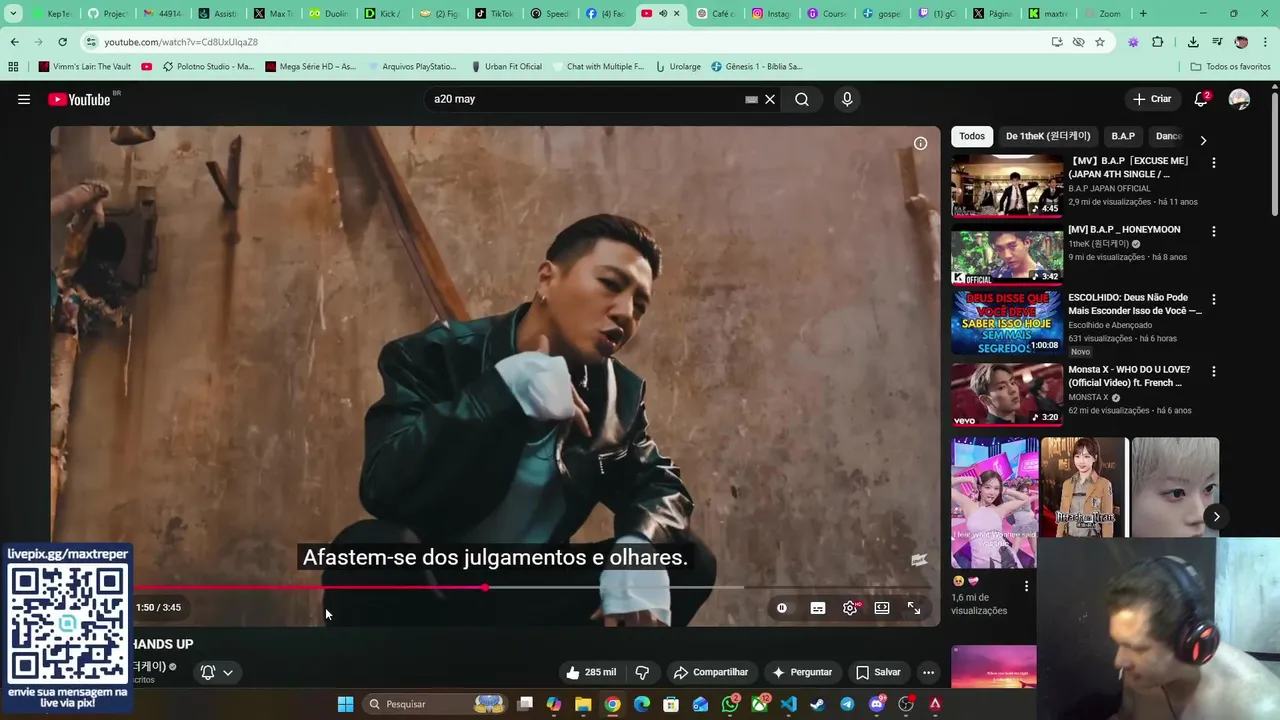Select the Todos filter chip
The image size is (1280, 720).
pos(972,136)
